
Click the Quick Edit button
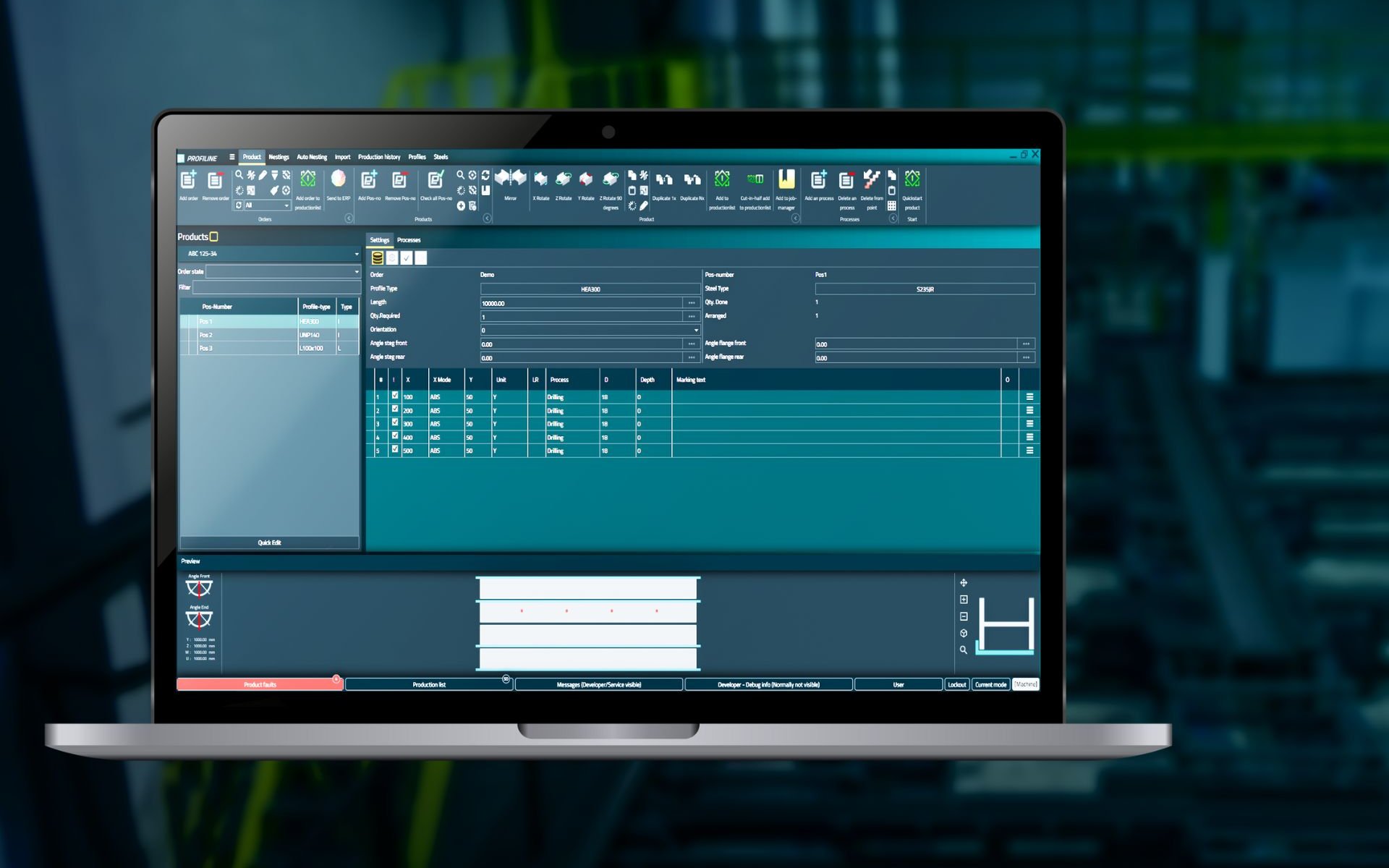tap(269, 542)
